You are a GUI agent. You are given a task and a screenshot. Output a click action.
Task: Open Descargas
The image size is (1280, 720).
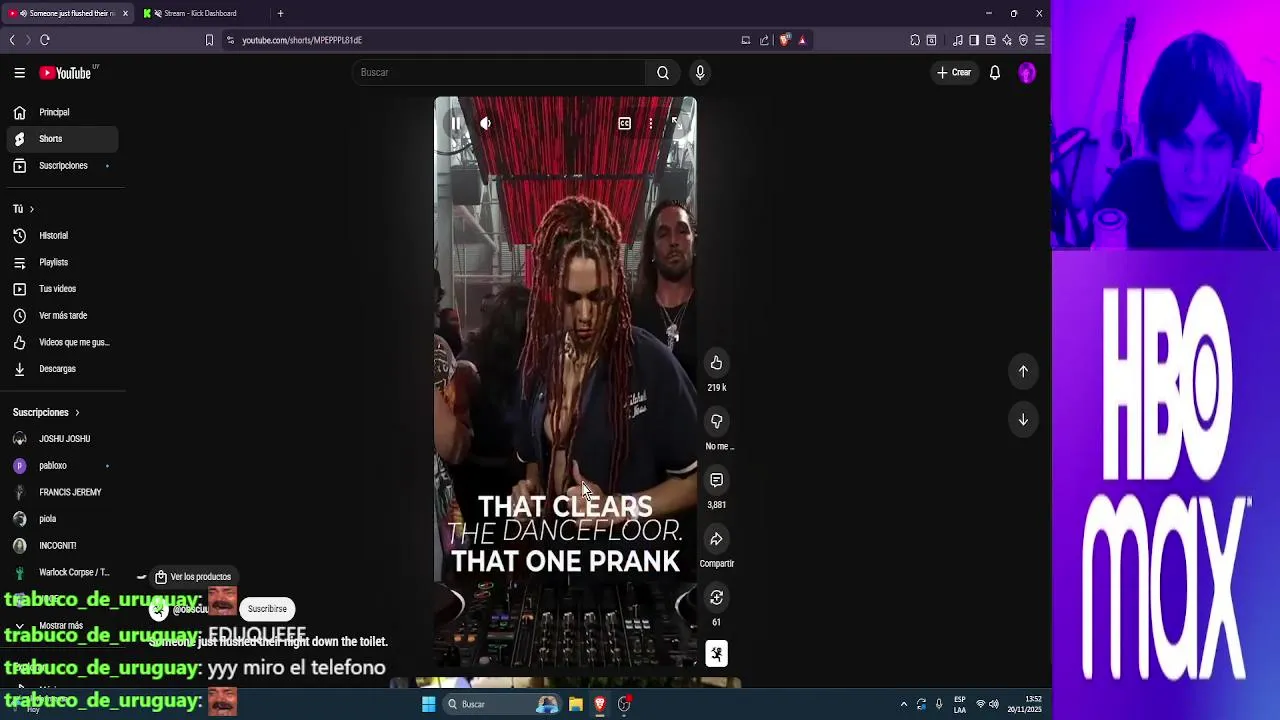point(62,369)
